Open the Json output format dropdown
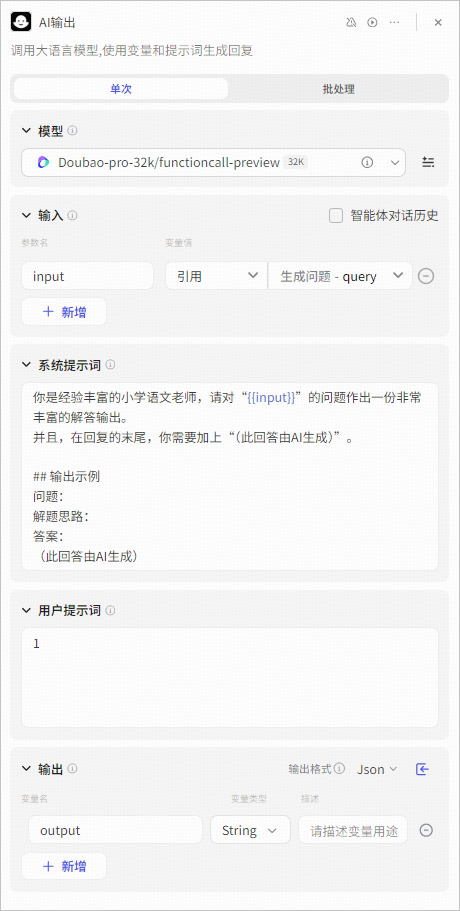The width and height of the screenshot is (460, 911). 377,769
